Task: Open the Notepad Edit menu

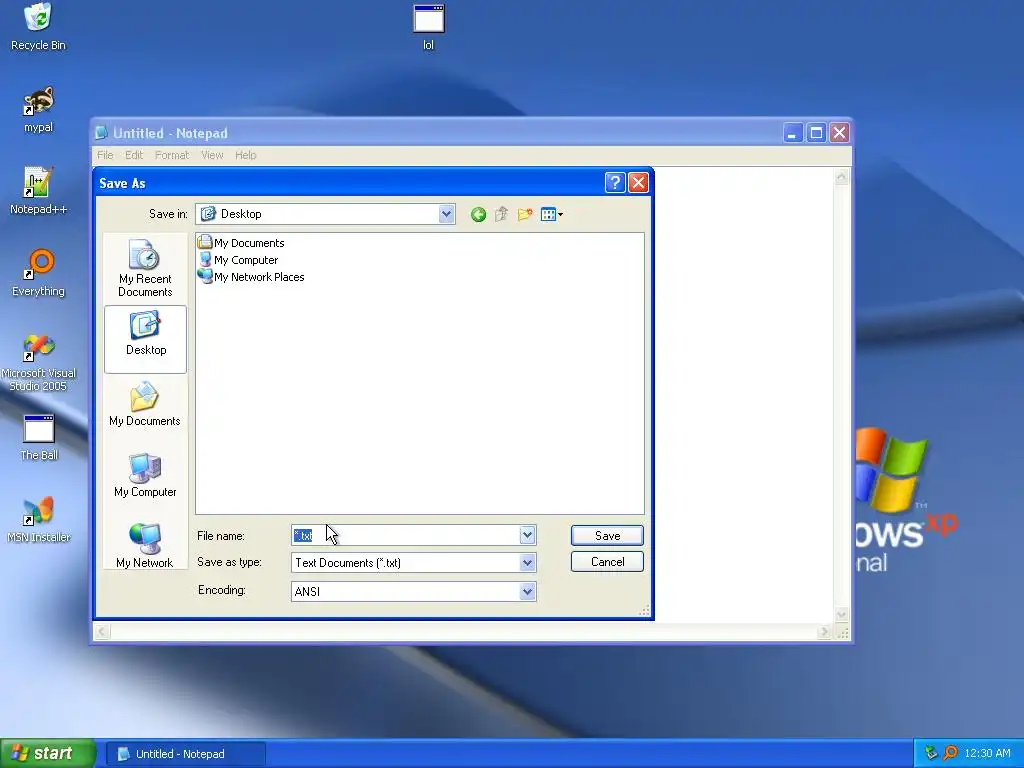Action: (x=134, y=155)
